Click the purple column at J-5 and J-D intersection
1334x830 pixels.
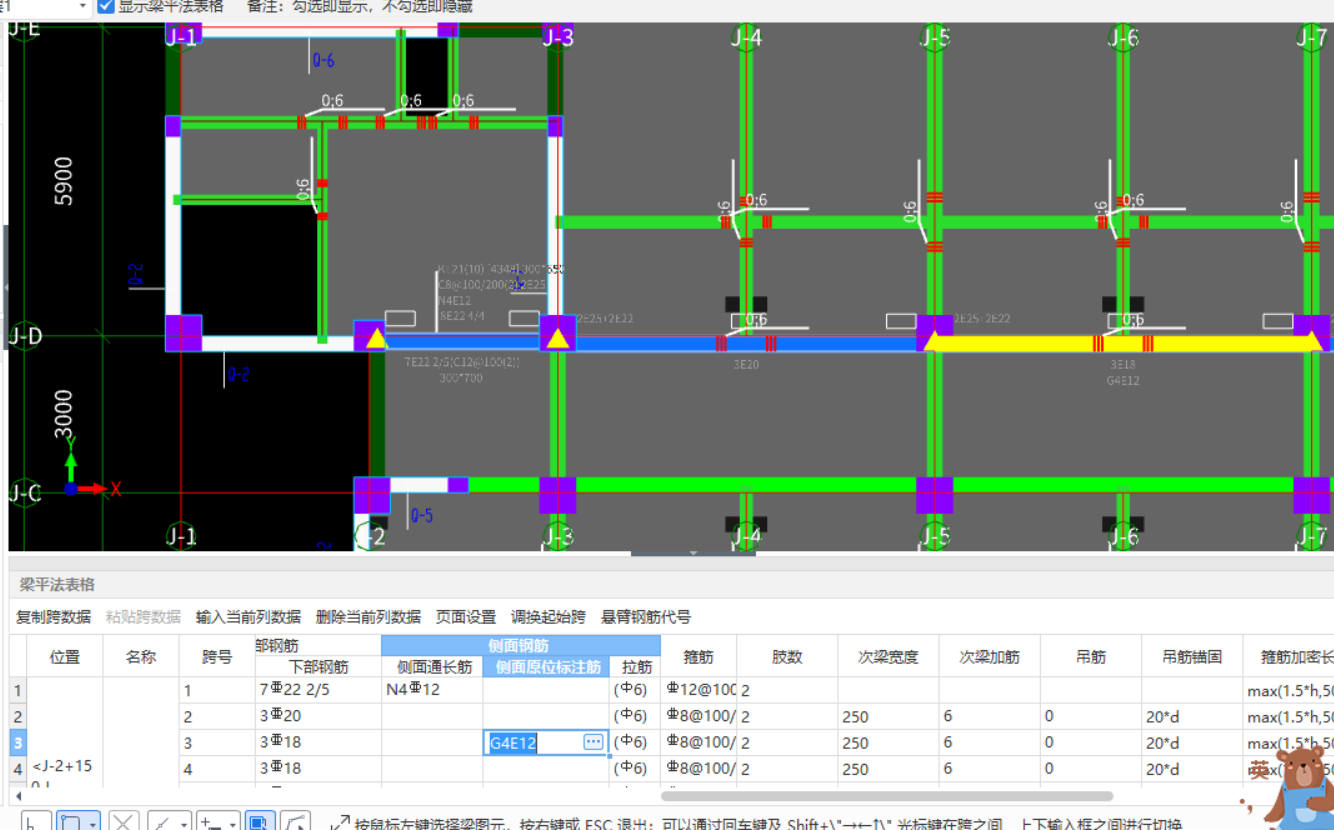click(x=935, y=333)
